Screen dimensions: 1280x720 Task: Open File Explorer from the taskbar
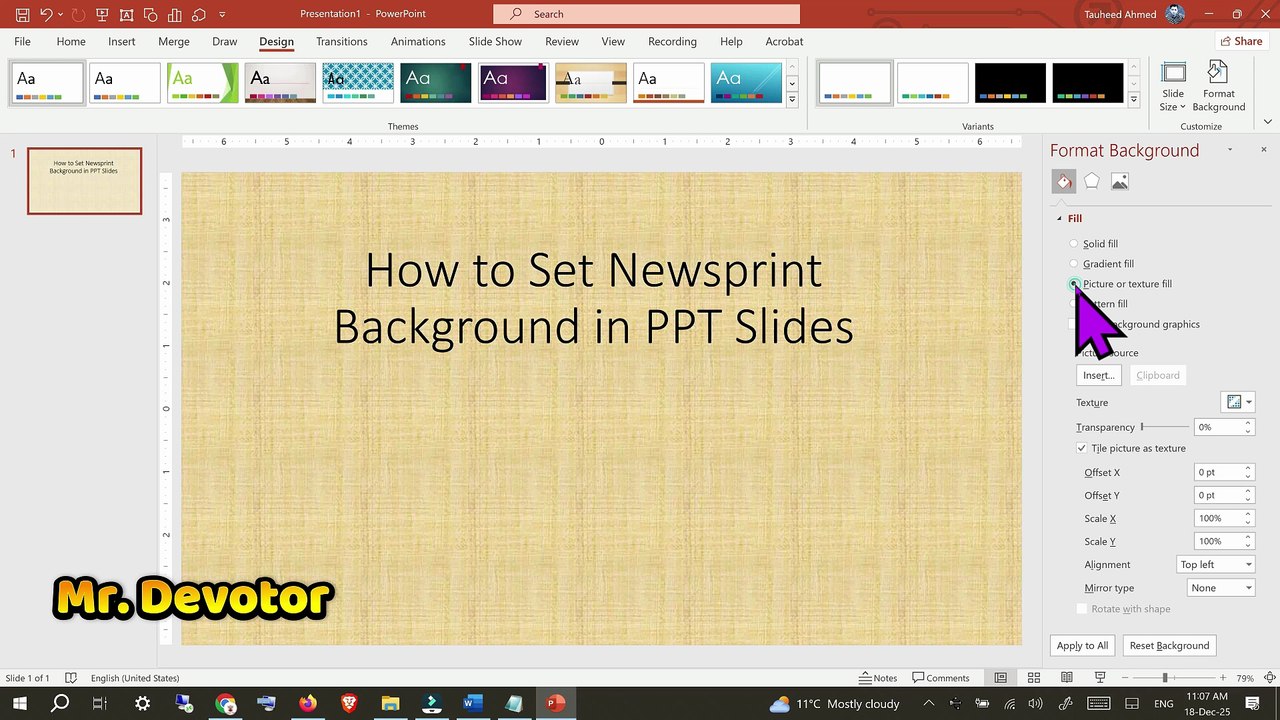[390, 703]
